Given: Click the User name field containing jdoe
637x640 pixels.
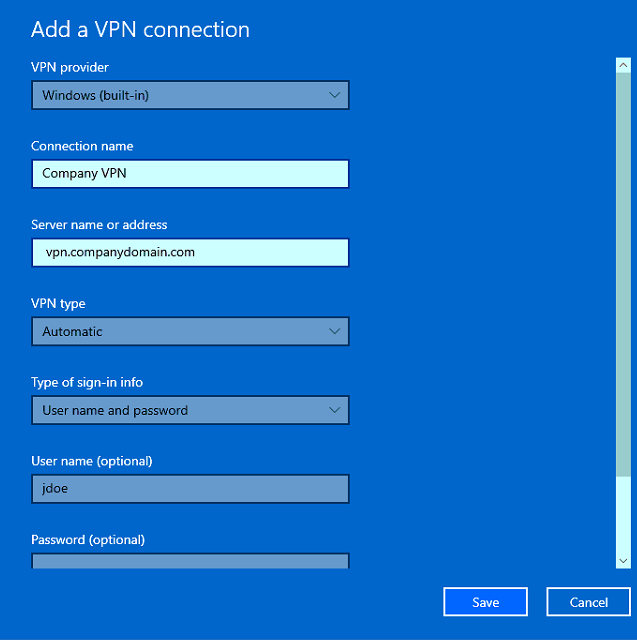Looking at the screenshot, I should click(x=190, y=489).
